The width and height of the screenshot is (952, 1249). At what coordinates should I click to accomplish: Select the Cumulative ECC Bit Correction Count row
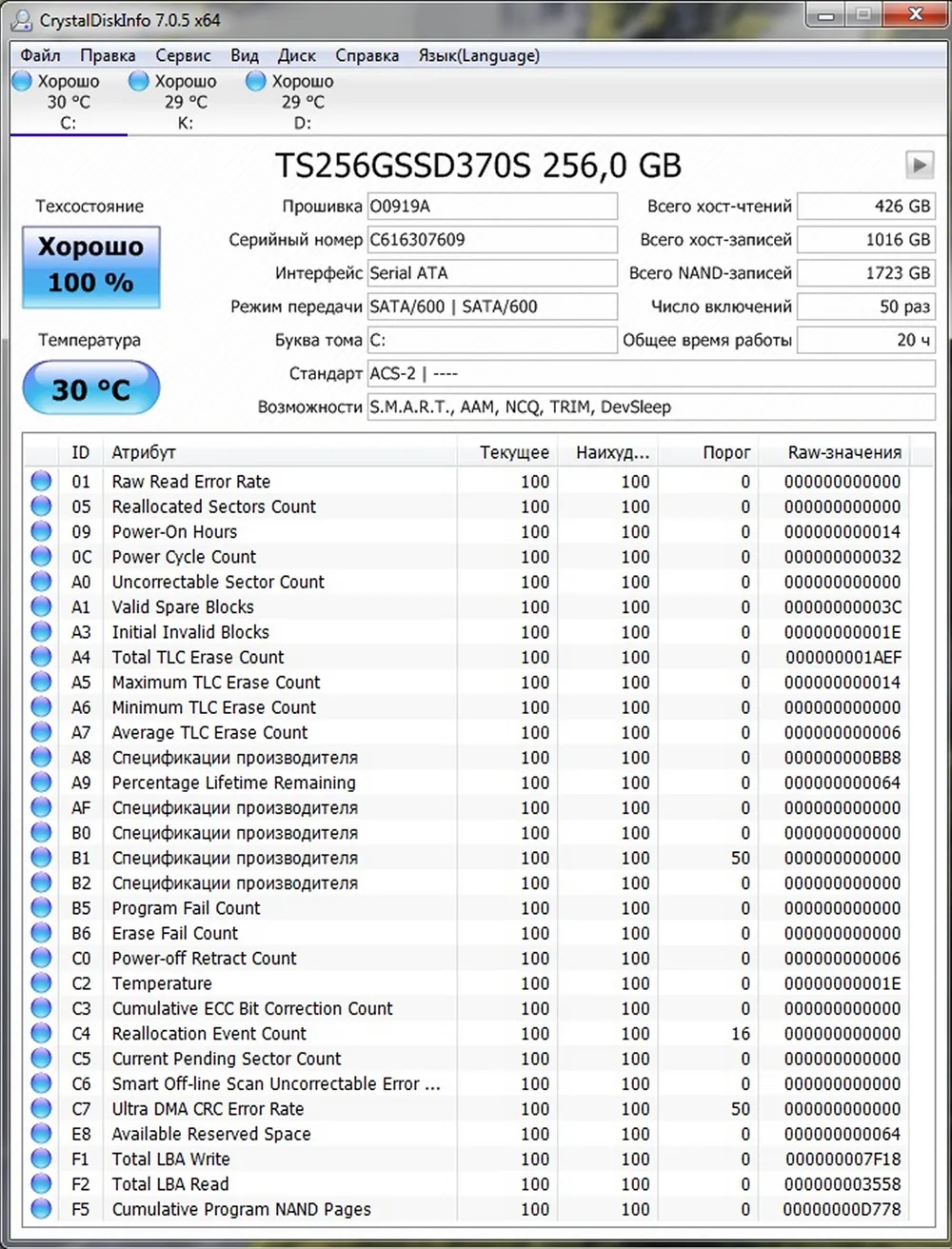coord(466,1008)
